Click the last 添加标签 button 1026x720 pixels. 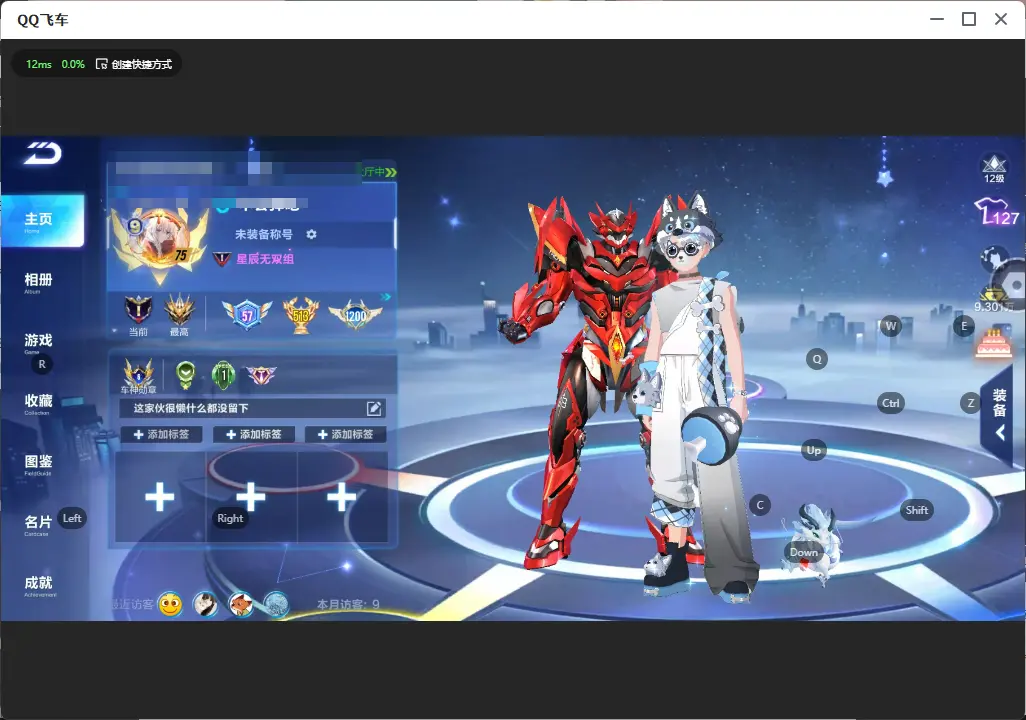pos(345,435)
